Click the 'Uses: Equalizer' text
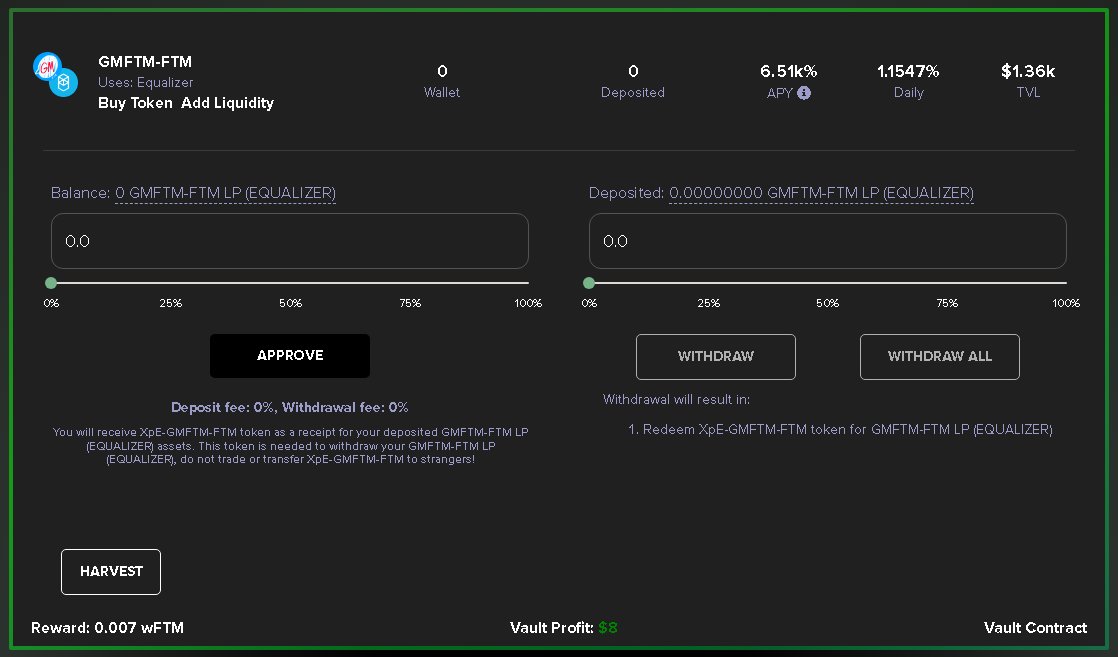The width and height of the screenshot is (1118, 657). click(145, 83)
